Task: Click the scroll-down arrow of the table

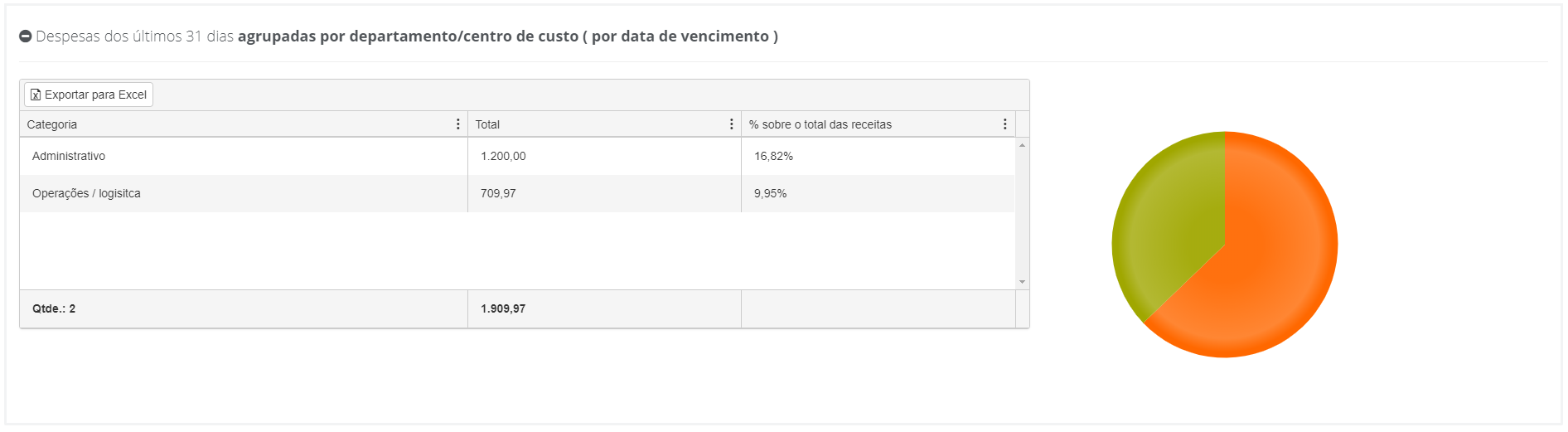Action: click(1022, 282)
